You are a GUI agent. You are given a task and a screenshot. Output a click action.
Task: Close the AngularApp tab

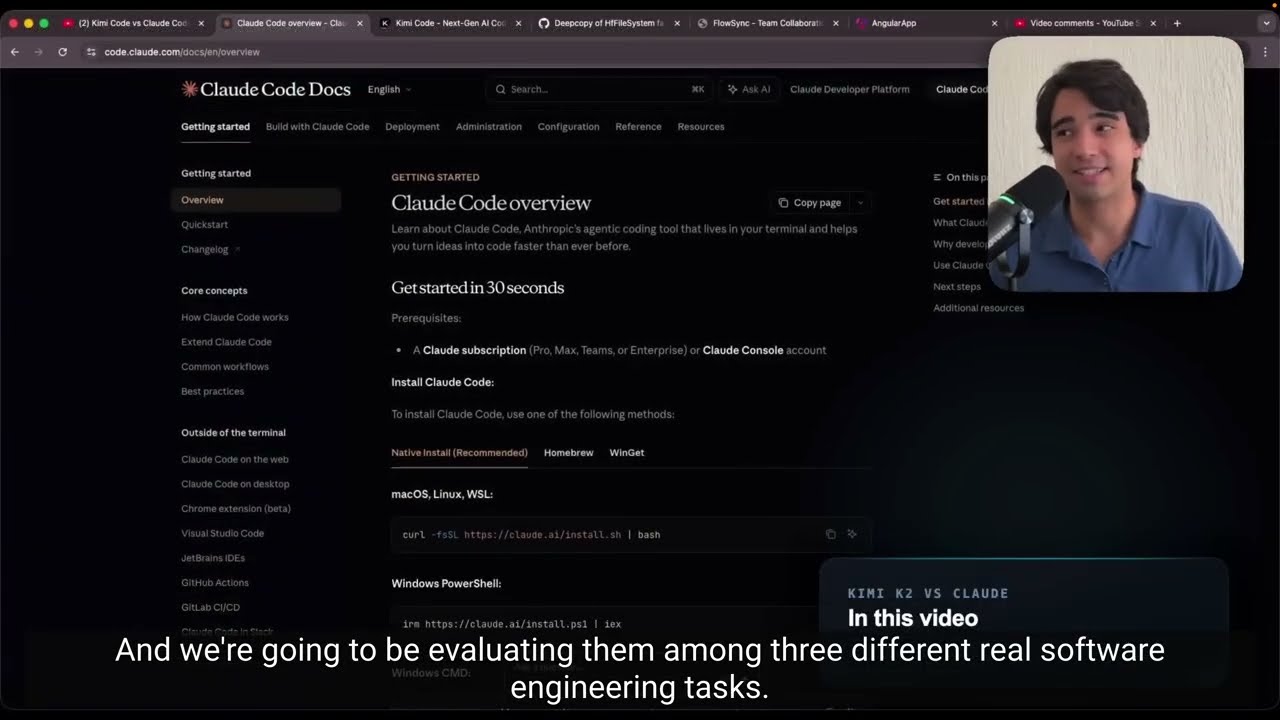(x=994, y=23)
